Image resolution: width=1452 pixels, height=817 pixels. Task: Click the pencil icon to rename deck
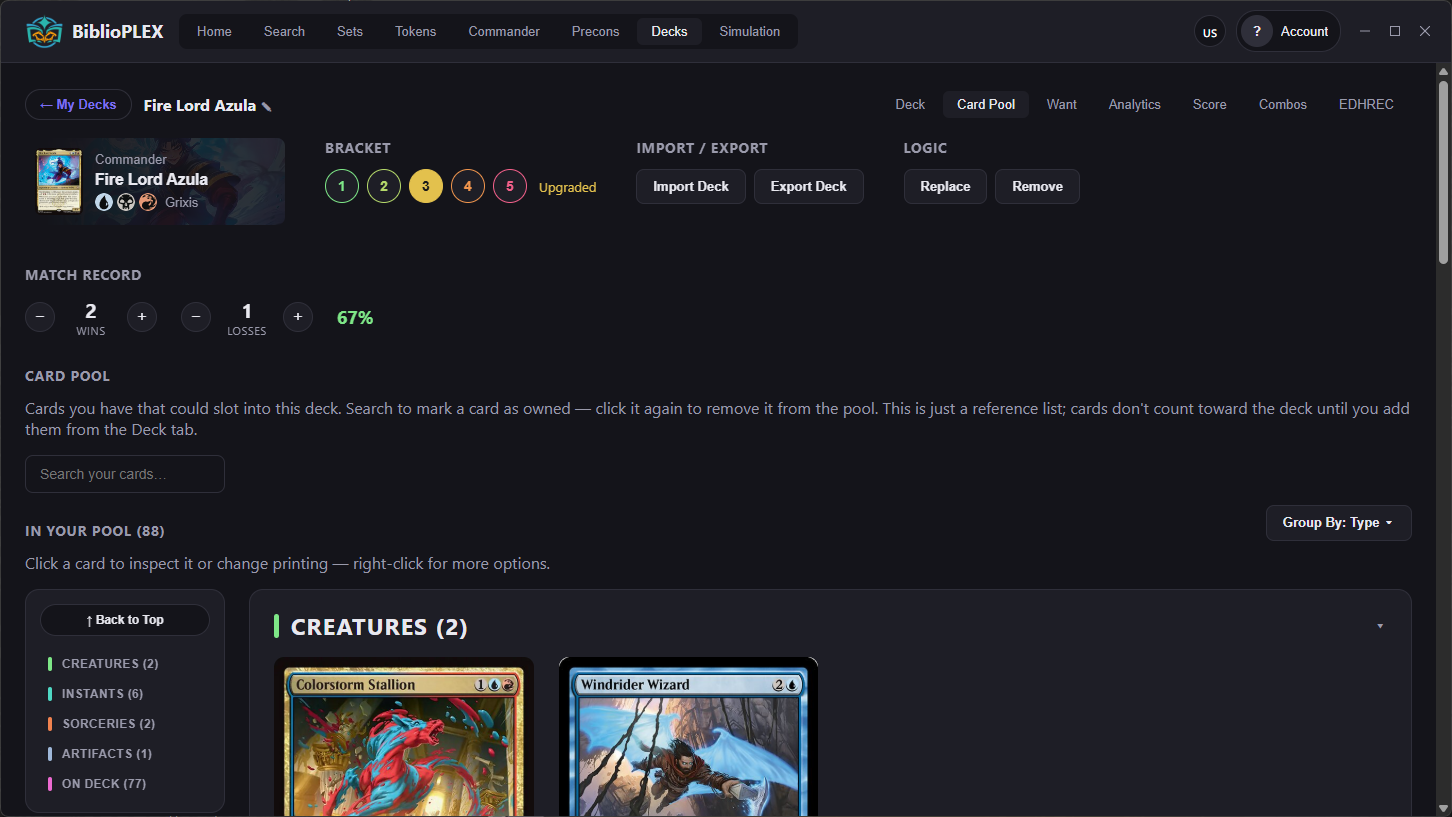tap(267, 106)
